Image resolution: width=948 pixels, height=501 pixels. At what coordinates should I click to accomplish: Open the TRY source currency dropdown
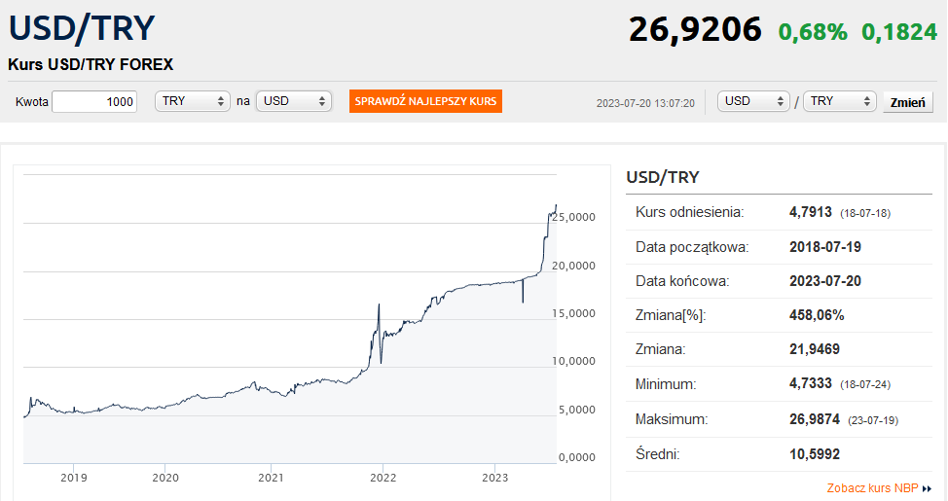tap(193, 102)
